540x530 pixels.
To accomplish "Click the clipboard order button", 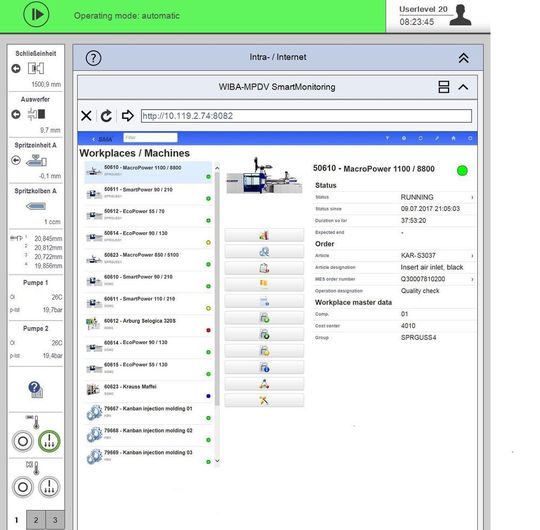I will [264, 268].
